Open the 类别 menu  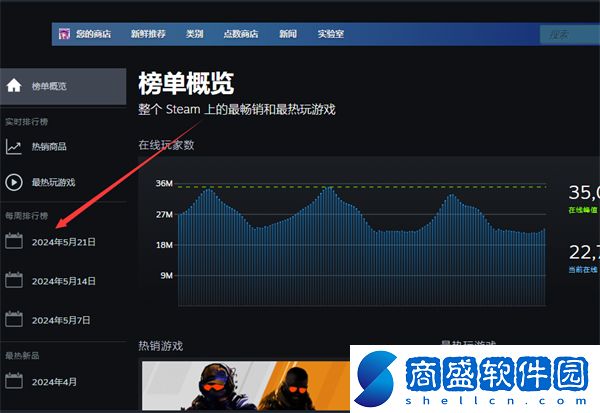pyautogui.click(x=194, y=34)
